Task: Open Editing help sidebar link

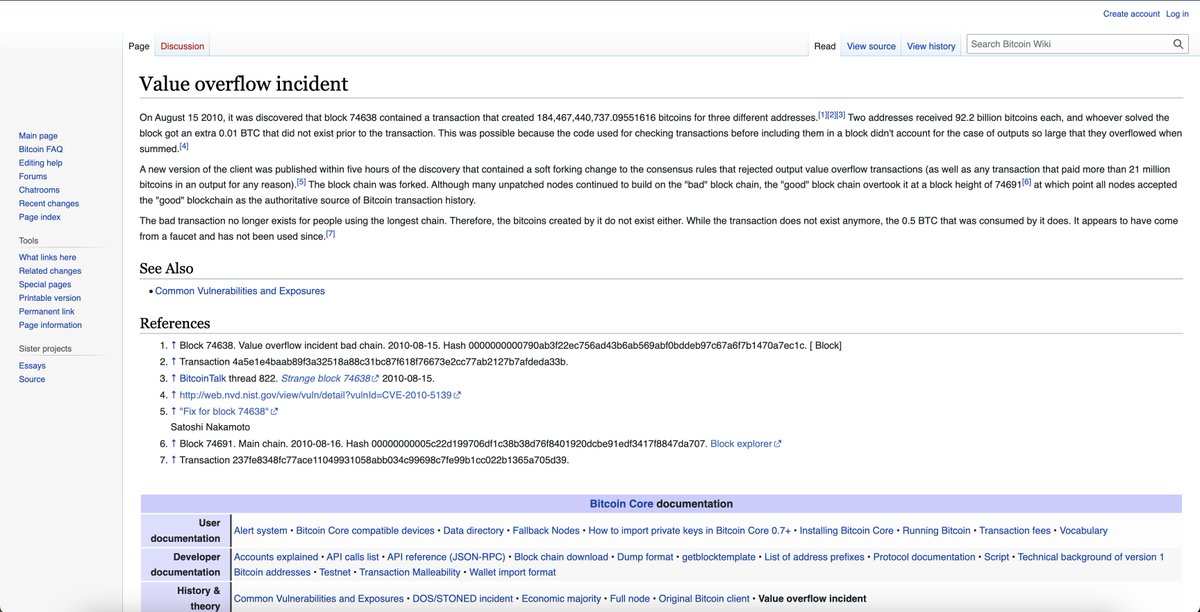Action: (41, 163)
